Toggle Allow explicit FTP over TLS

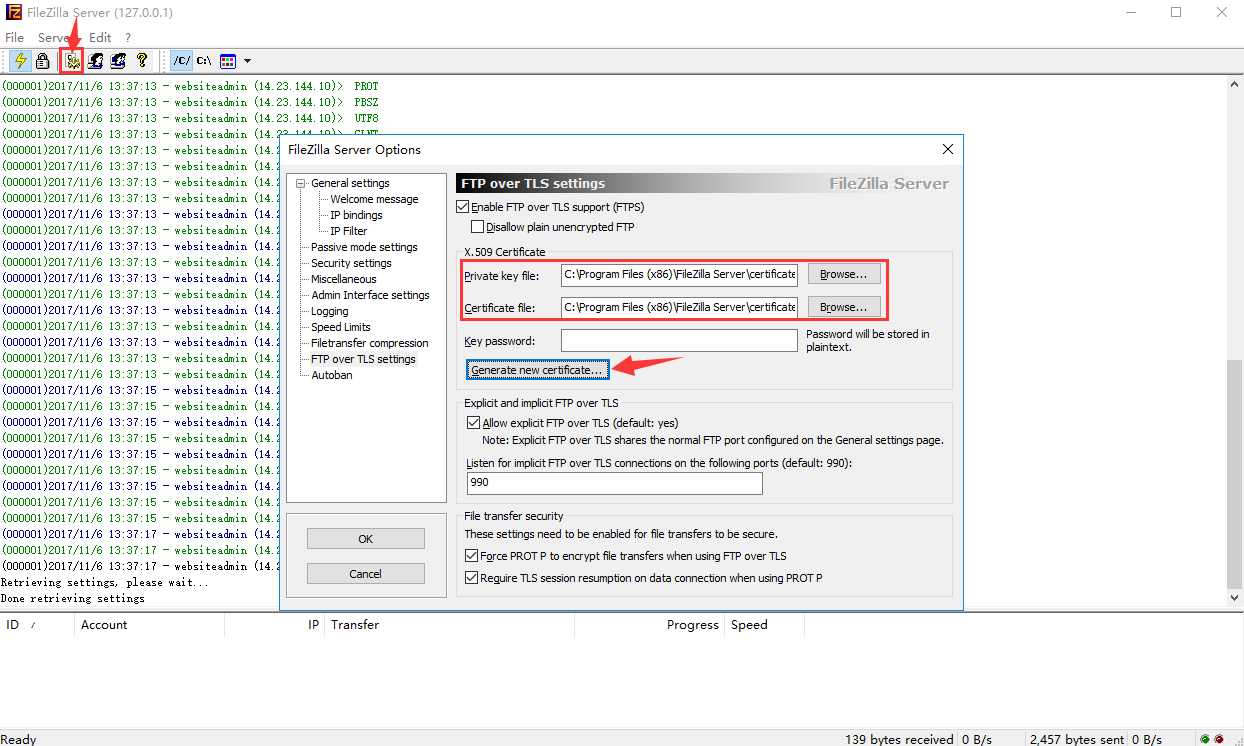(473, 423)
